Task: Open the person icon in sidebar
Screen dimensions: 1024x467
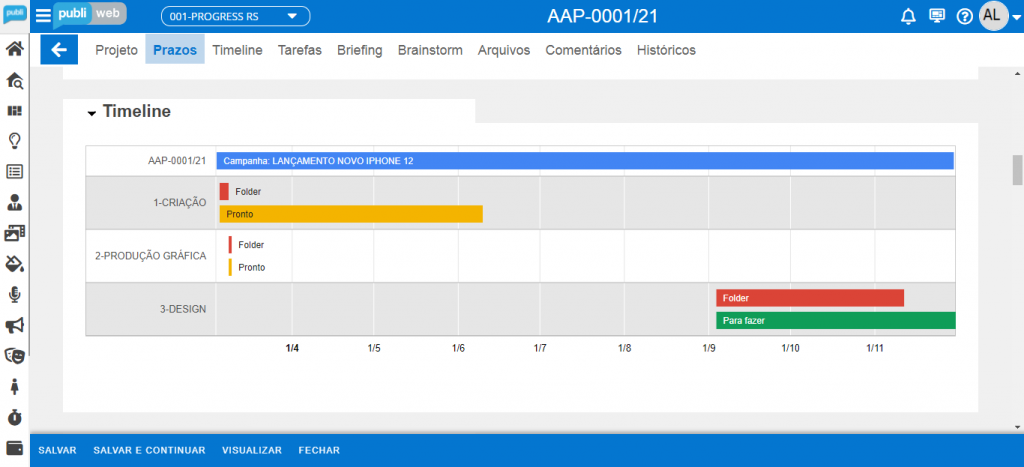Action: click(14, 202)
